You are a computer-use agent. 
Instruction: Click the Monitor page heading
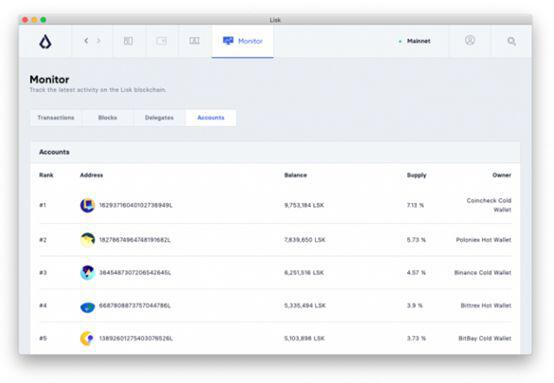coord(49,79)
